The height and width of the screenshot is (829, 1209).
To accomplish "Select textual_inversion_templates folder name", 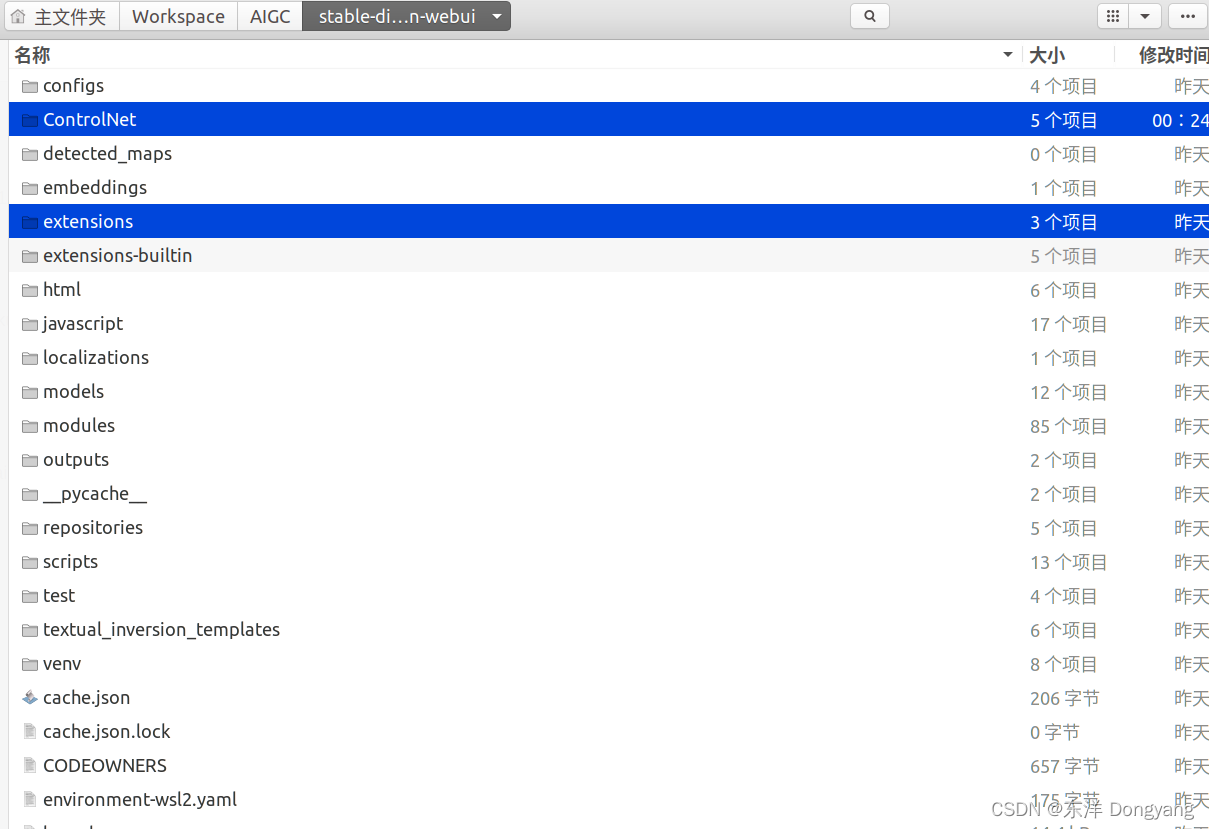I will pos(161,630).
